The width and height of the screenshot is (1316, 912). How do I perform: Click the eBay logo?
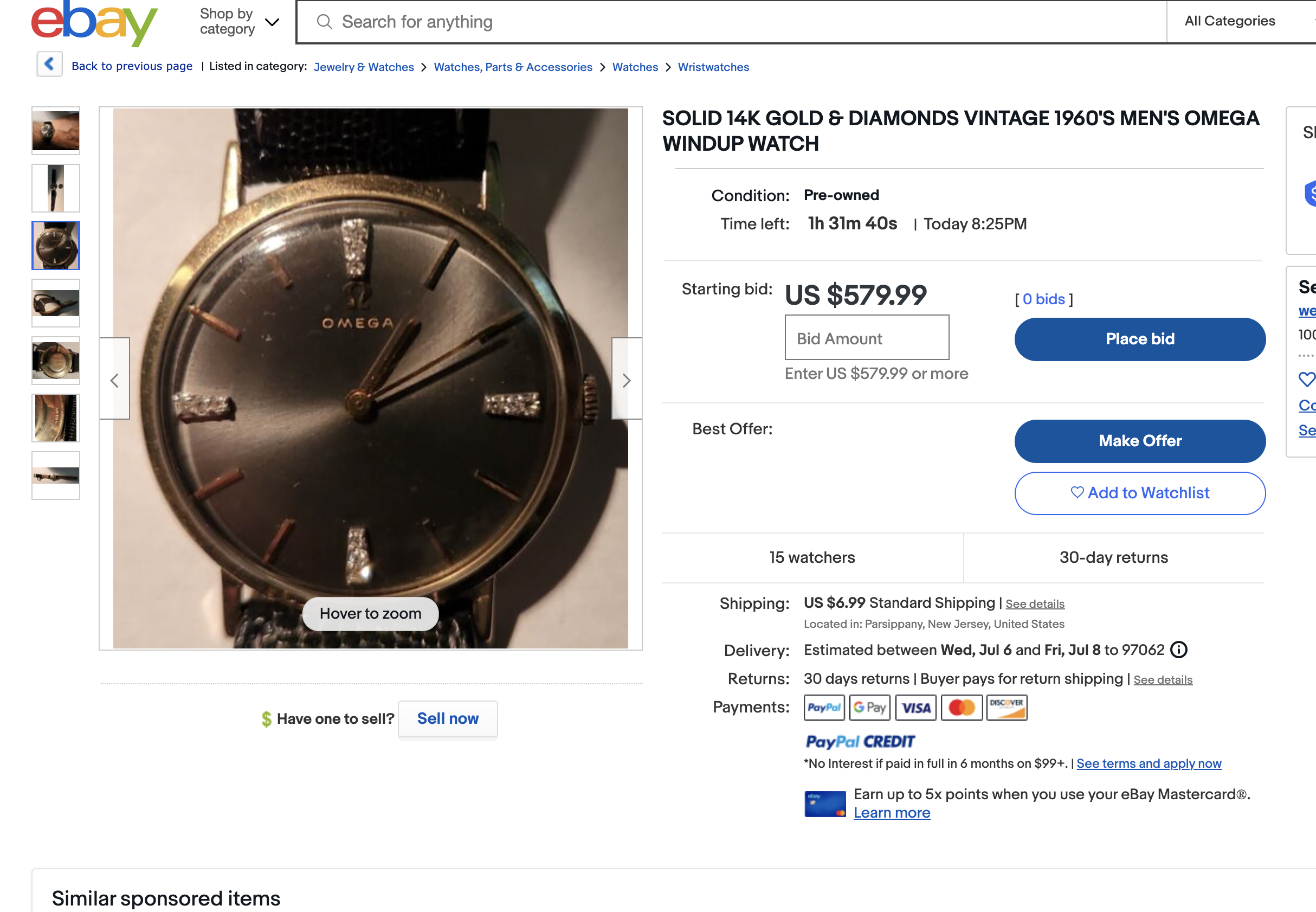pos(94,23)
